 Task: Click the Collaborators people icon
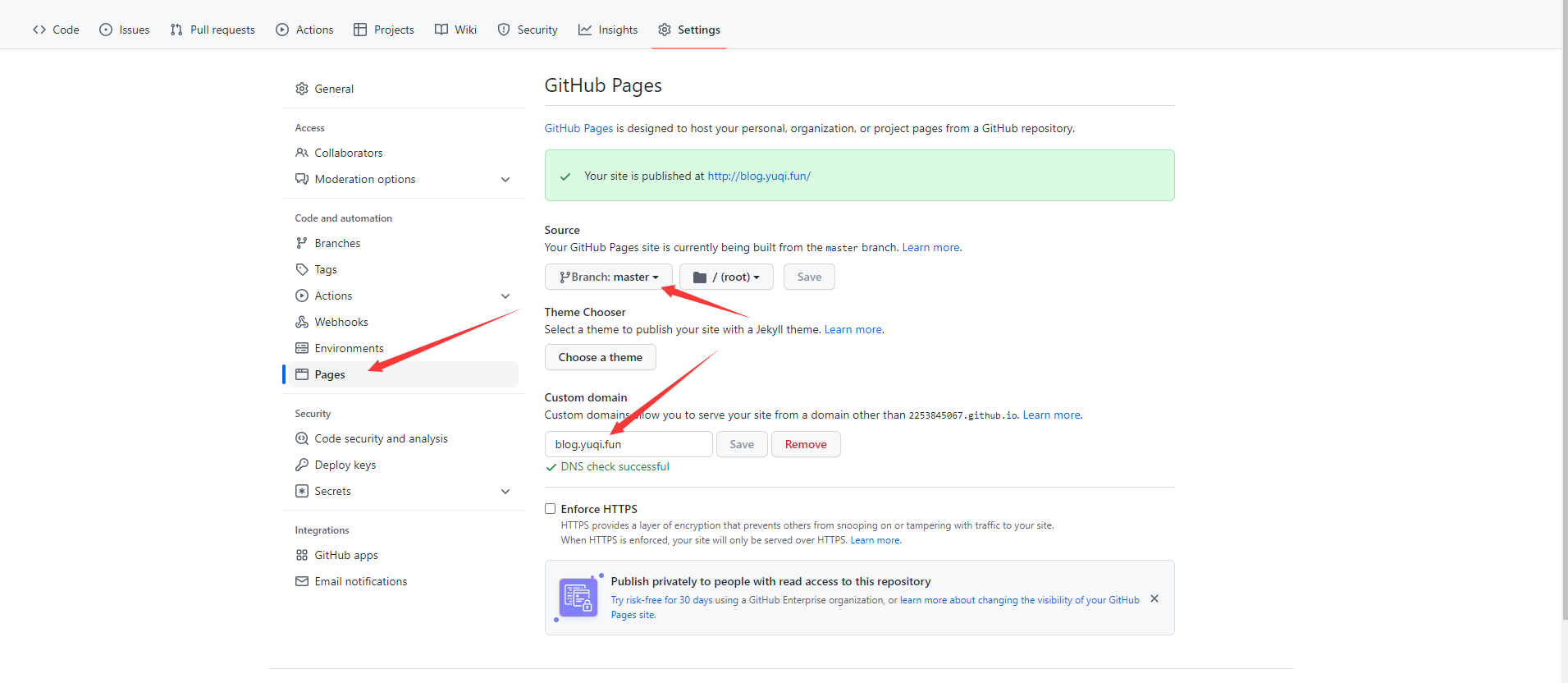coord(302,153)
